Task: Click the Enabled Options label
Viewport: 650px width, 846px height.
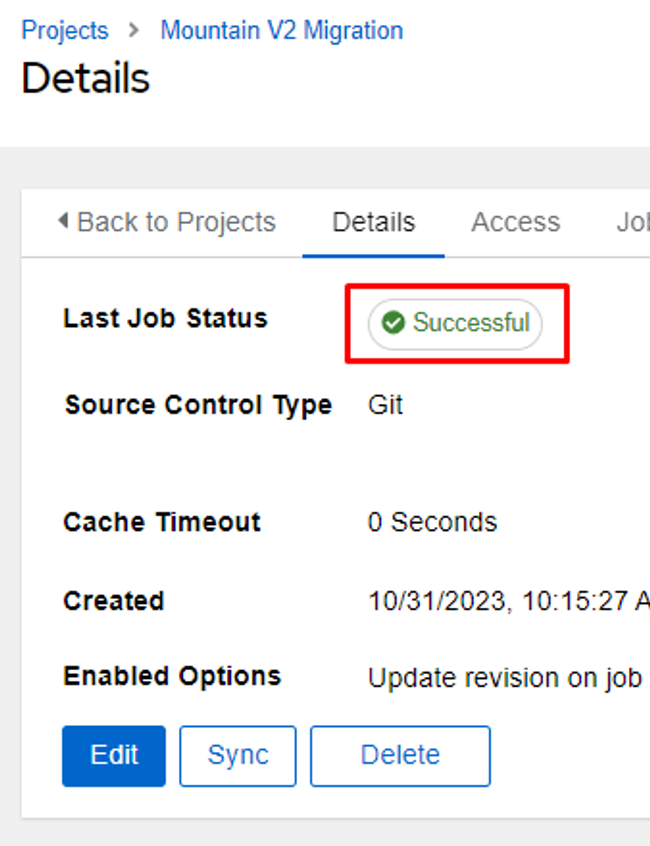Action: coord(172,676)
